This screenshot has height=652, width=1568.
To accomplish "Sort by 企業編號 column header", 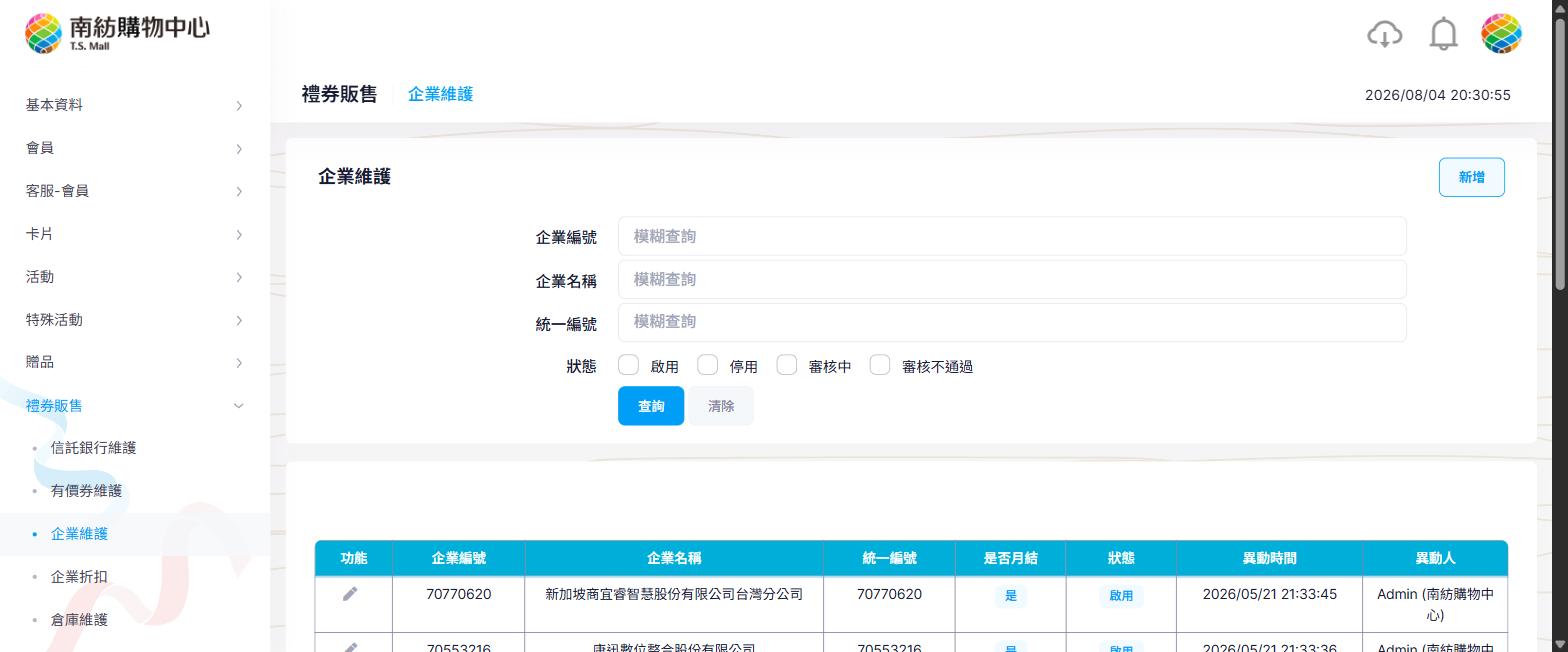I will (458, 558).
